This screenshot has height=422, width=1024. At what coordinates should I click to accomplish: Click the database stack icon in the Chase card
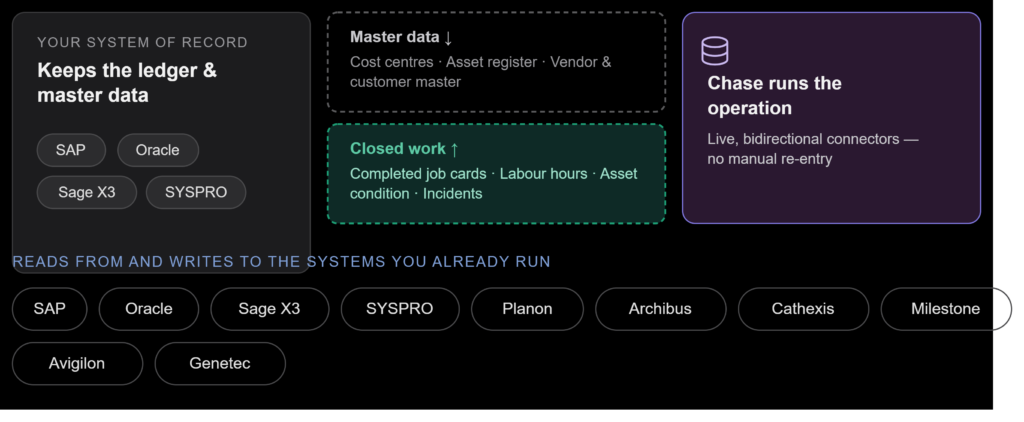[714, 51]
